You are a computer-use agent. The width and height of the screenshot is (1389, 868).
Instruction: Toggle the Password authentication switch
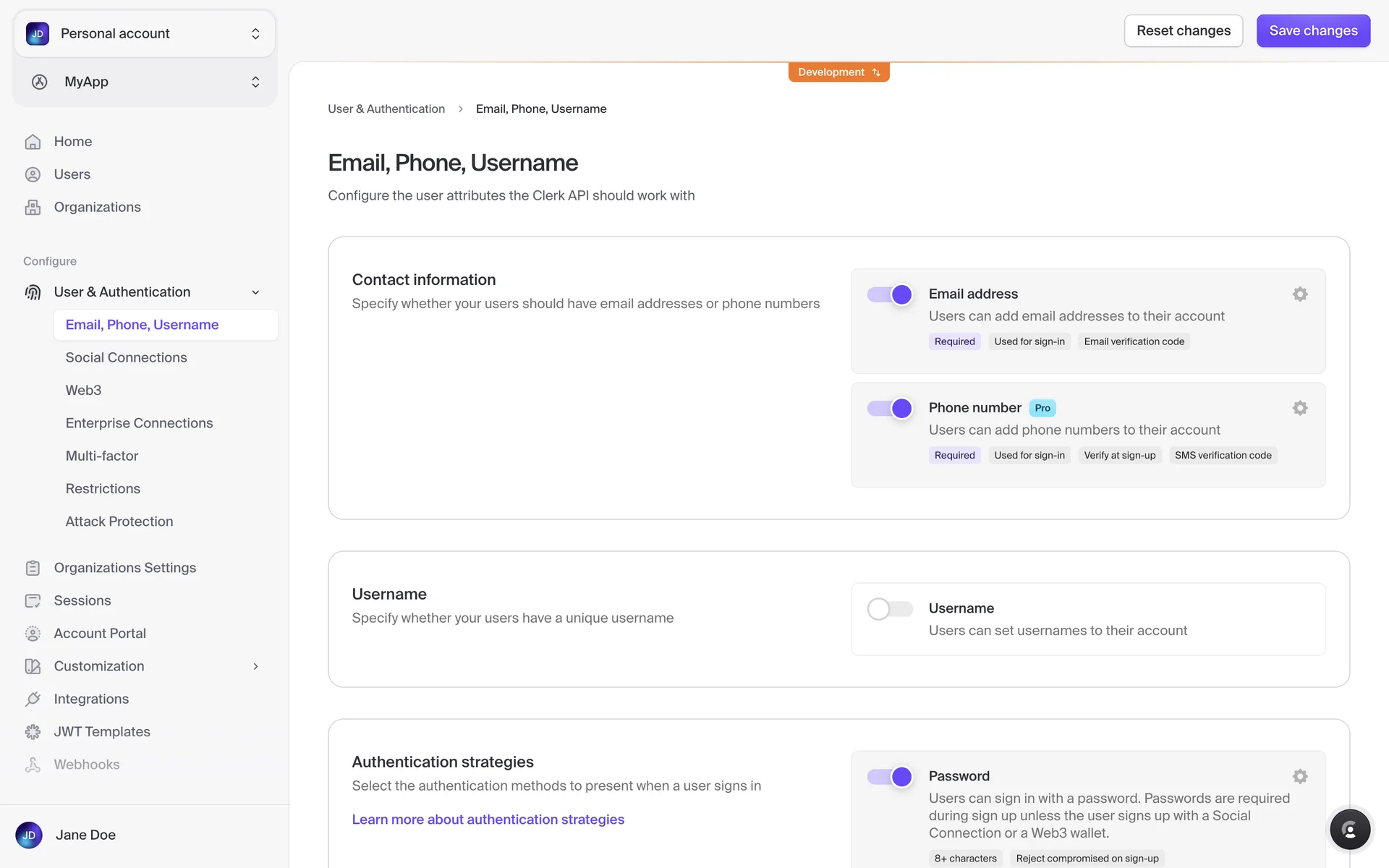[890, 776]
